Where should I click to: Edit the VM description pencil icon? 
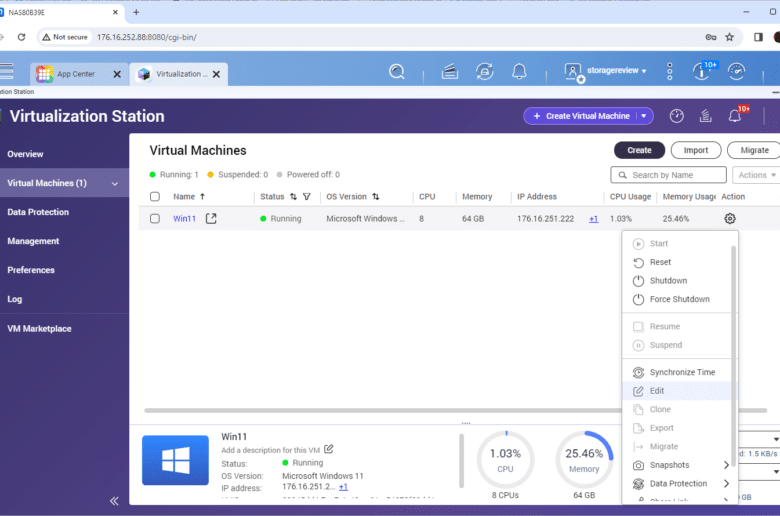coord(329,449)
